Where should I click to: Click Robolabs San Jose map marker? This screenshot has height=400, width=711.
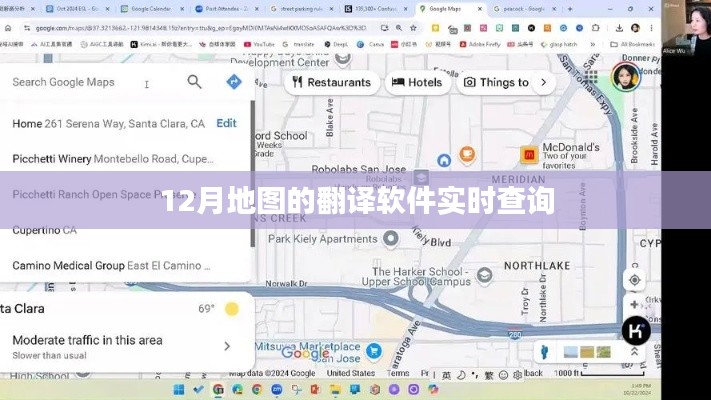point(421,177)
